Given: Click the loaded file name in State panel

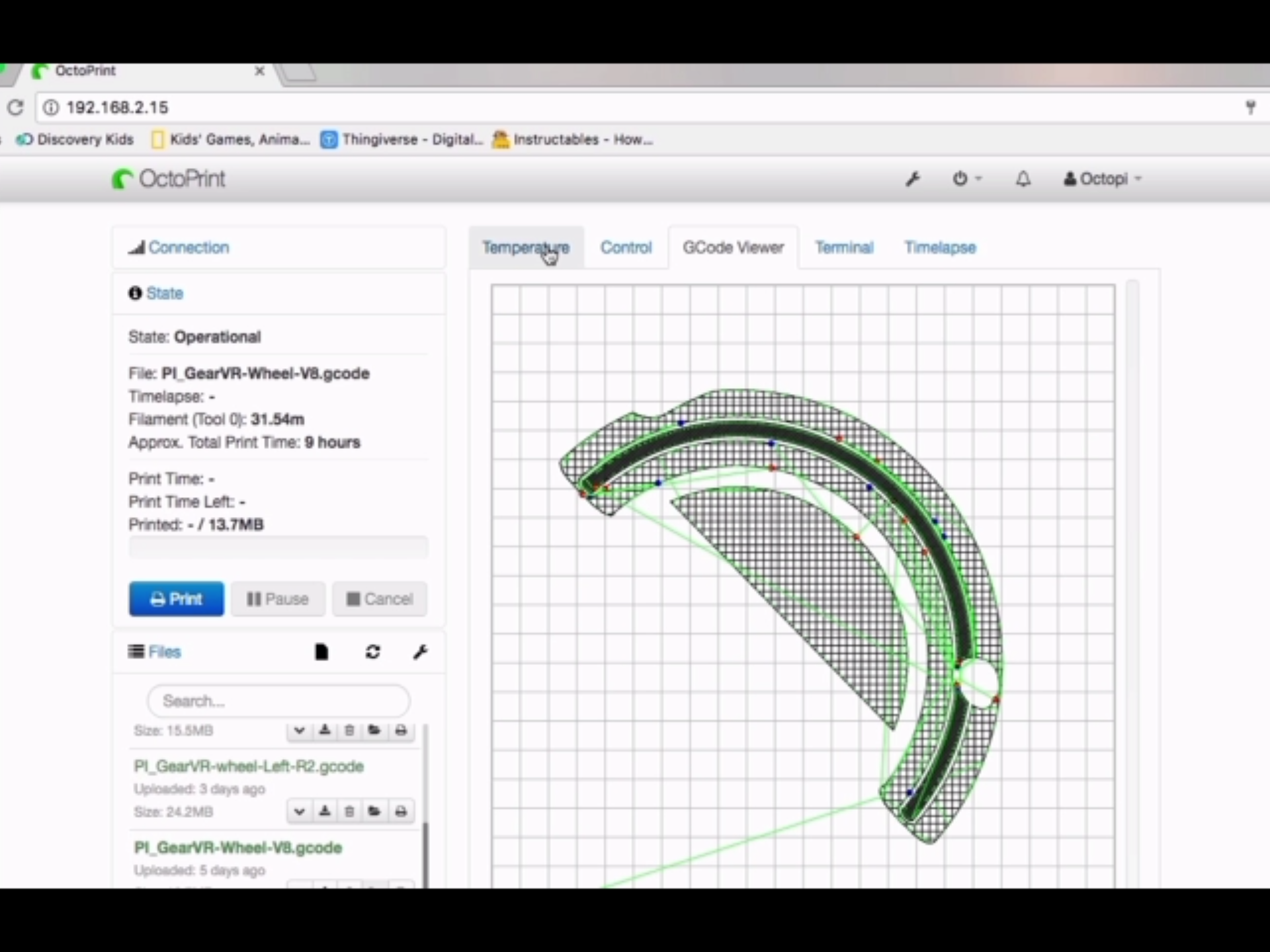Looking at the screenshot, I should 265,374.
